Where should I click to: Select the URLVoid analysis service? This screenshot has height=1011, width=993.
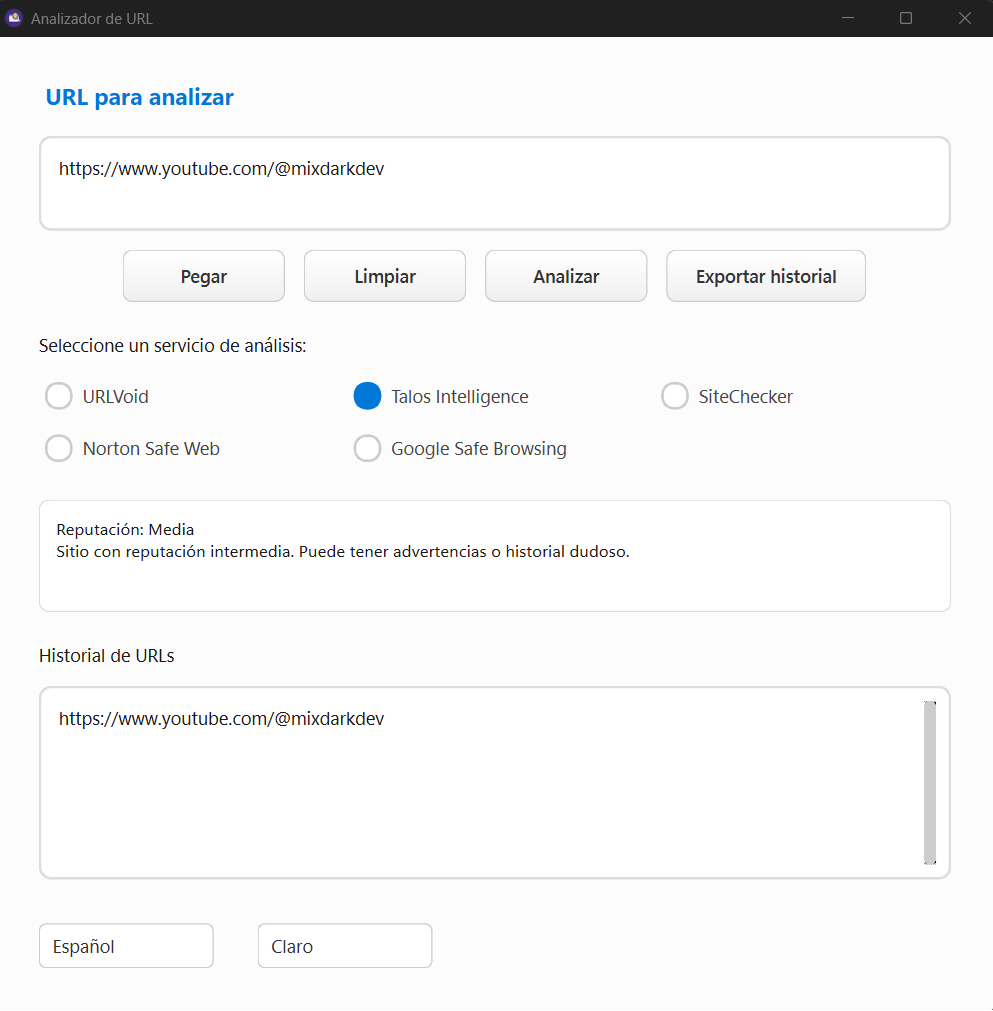click(x=59, y=397)
